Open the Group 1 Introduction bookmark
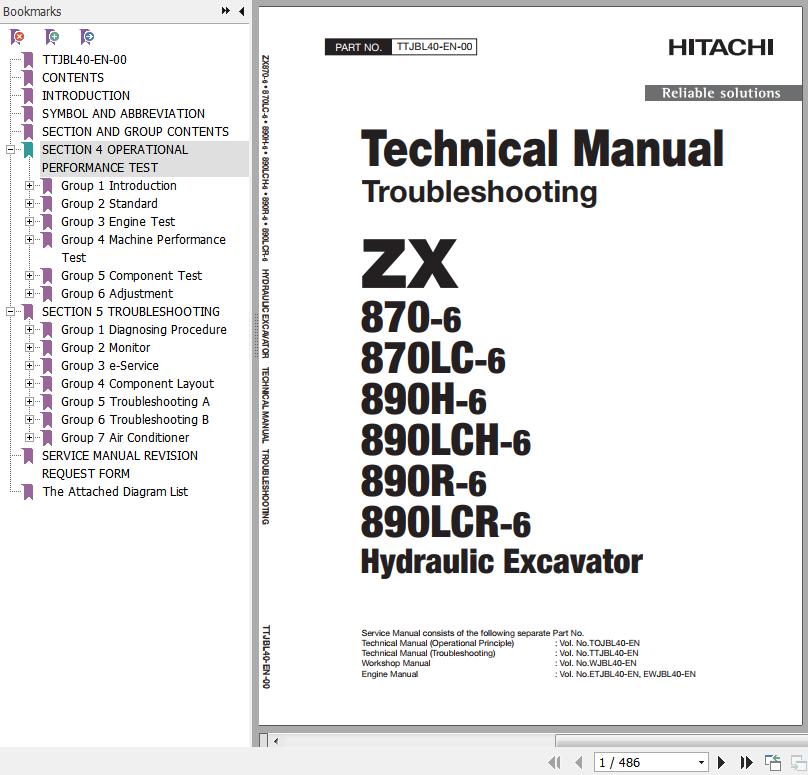This screenshot has width=808, height=775. (119, 186)
